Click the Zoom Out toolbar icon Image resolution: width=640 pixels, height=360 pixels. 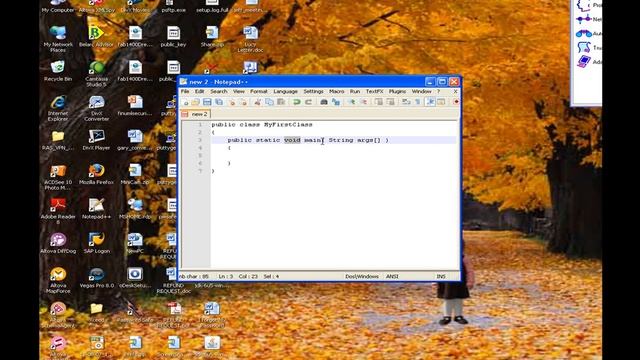click(363, 102)
